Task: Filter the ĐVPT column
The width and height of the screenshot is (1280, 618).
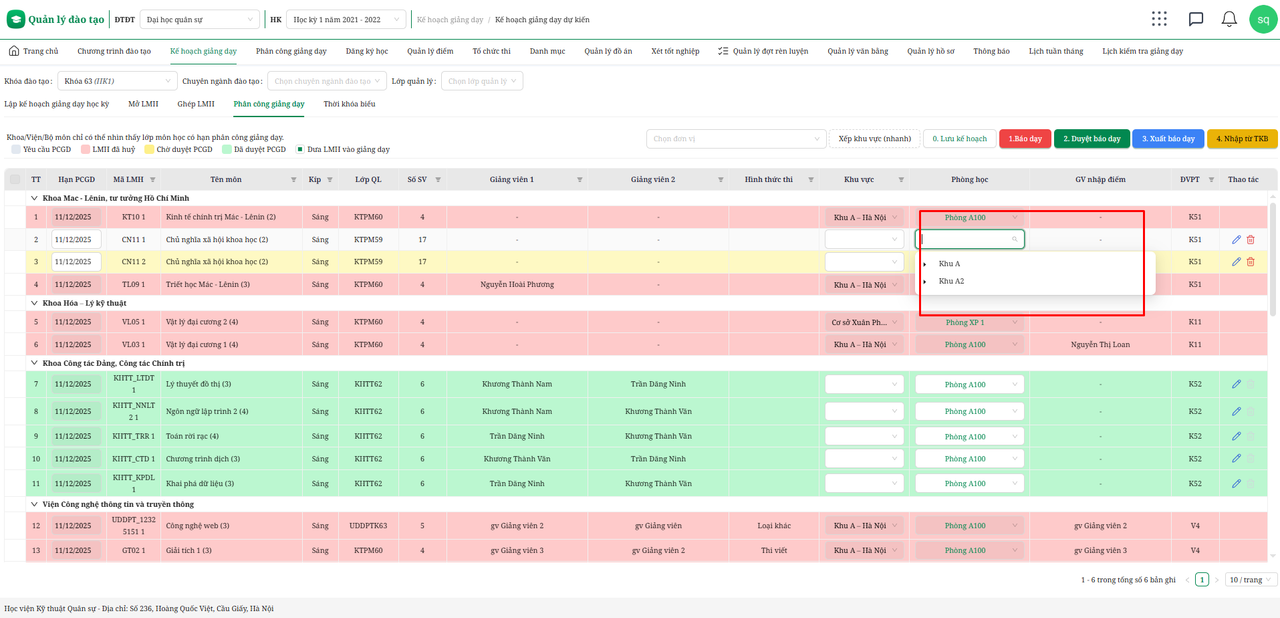Action: [x=1211, y=180]
